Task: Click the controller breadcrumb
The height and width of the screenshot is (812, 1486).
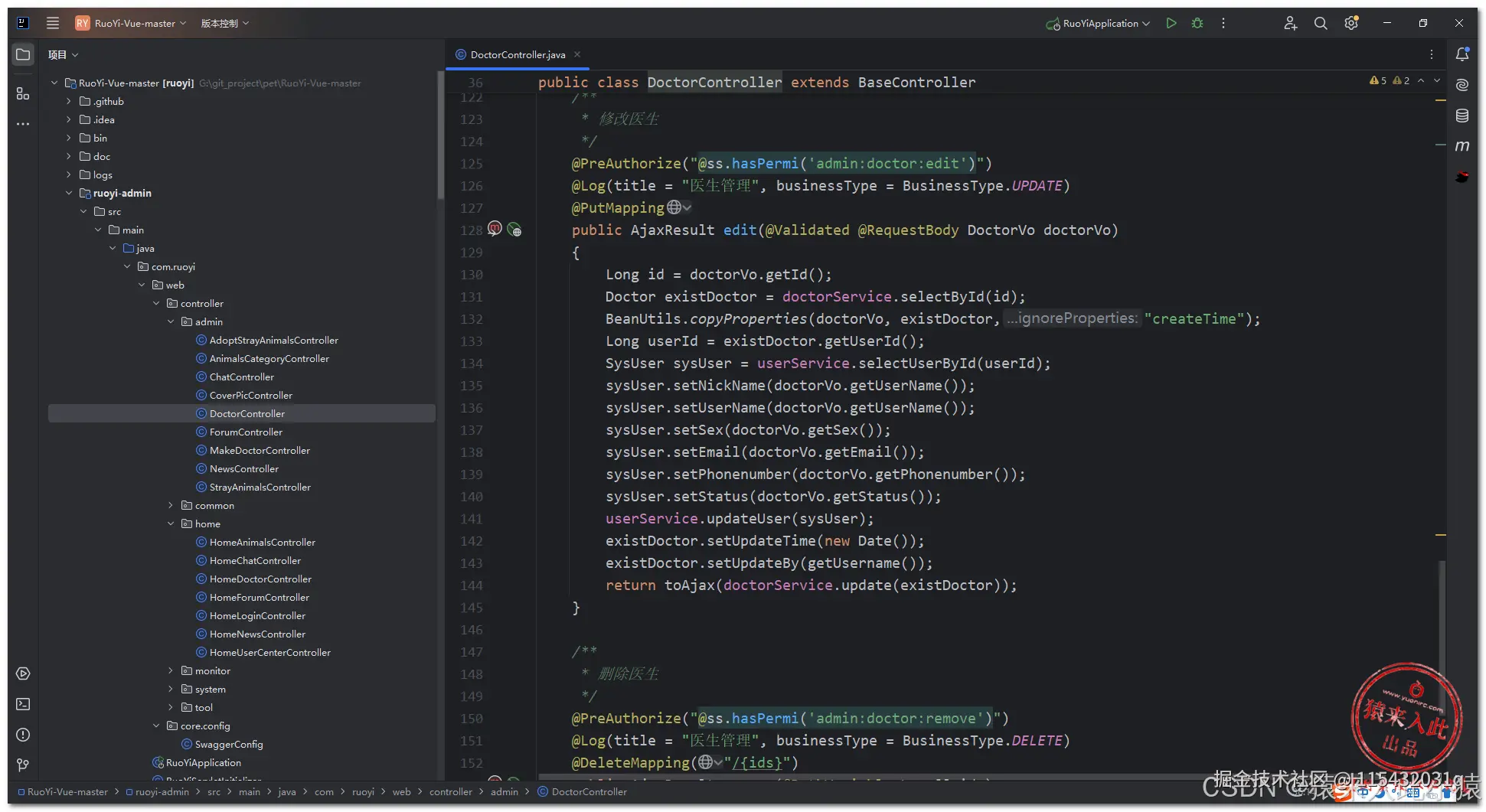Action: [450, 792]
